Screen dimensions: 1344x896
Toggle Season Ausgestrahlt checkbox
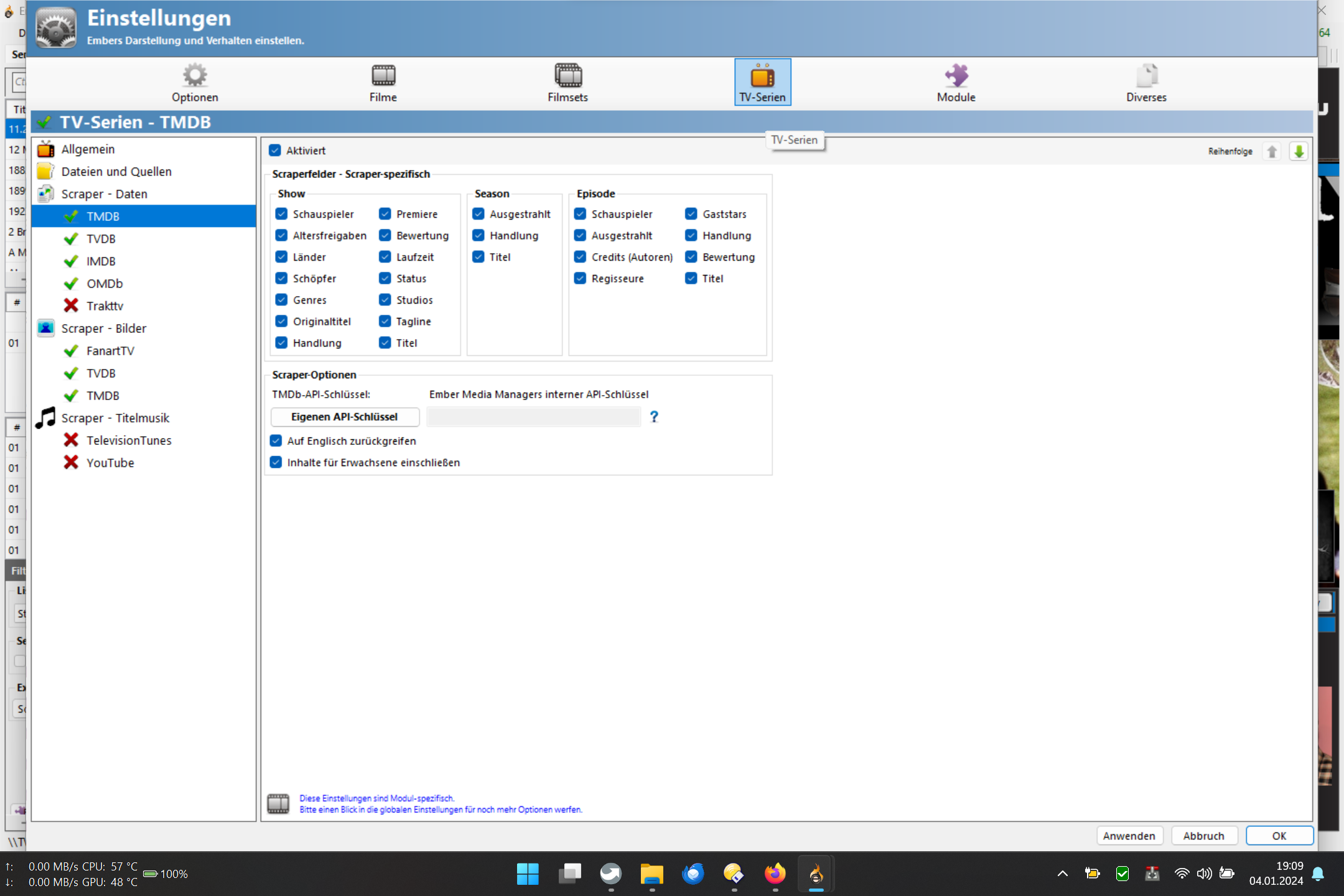pos(478,214)
